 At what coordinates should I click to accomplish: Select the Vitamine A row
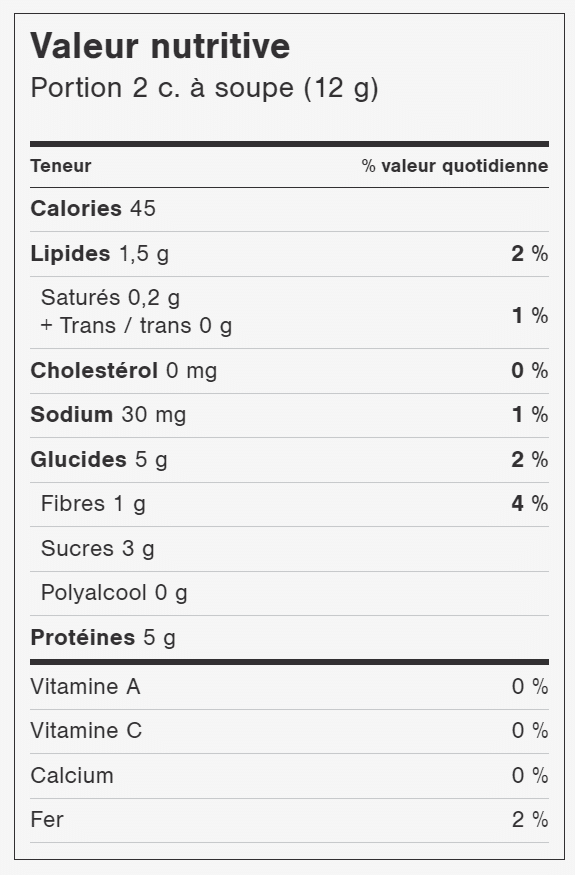coord(289,687)
